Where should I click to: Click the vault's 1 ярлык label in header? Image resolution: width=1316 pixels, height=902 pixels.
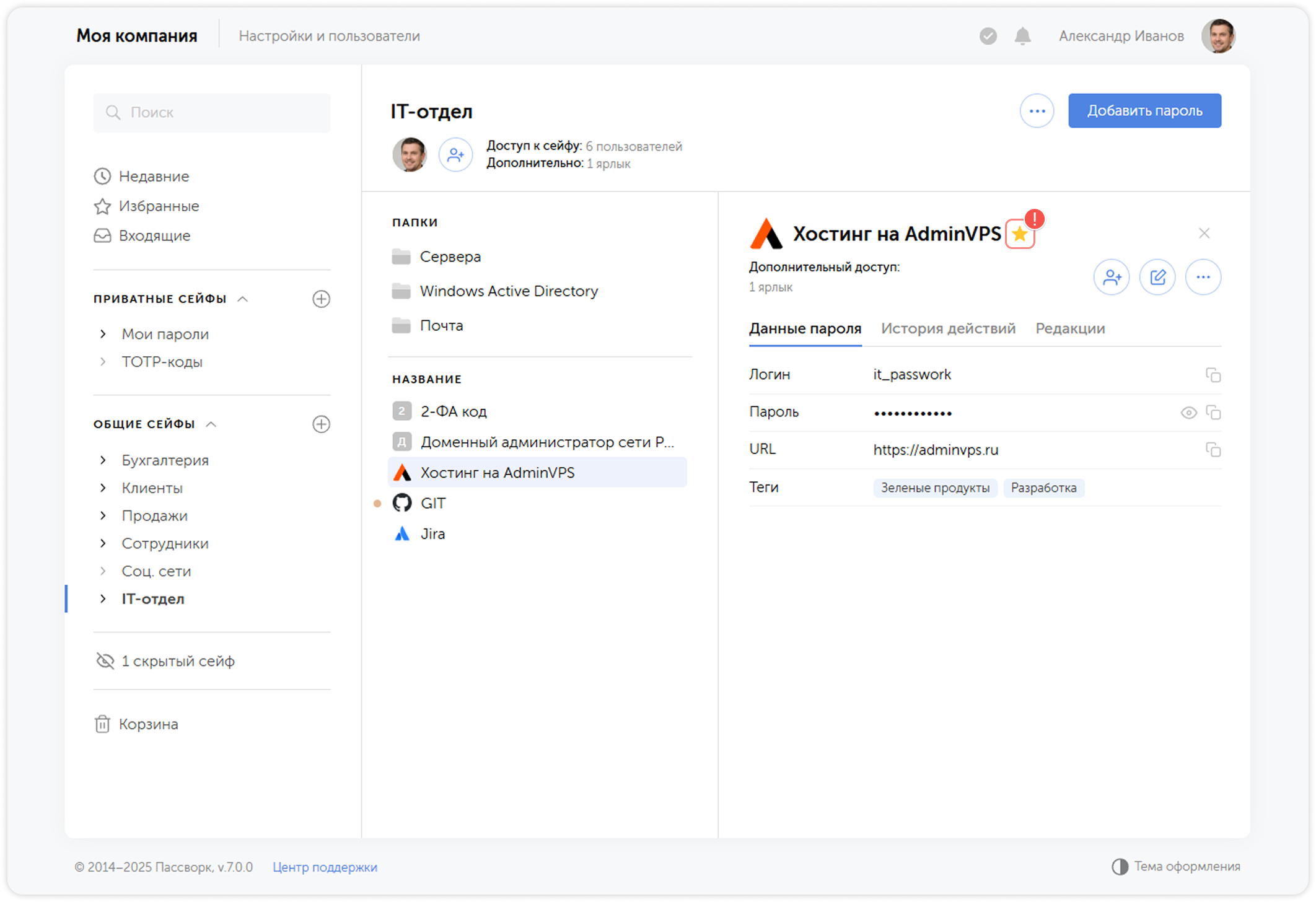tap(608, 164)
